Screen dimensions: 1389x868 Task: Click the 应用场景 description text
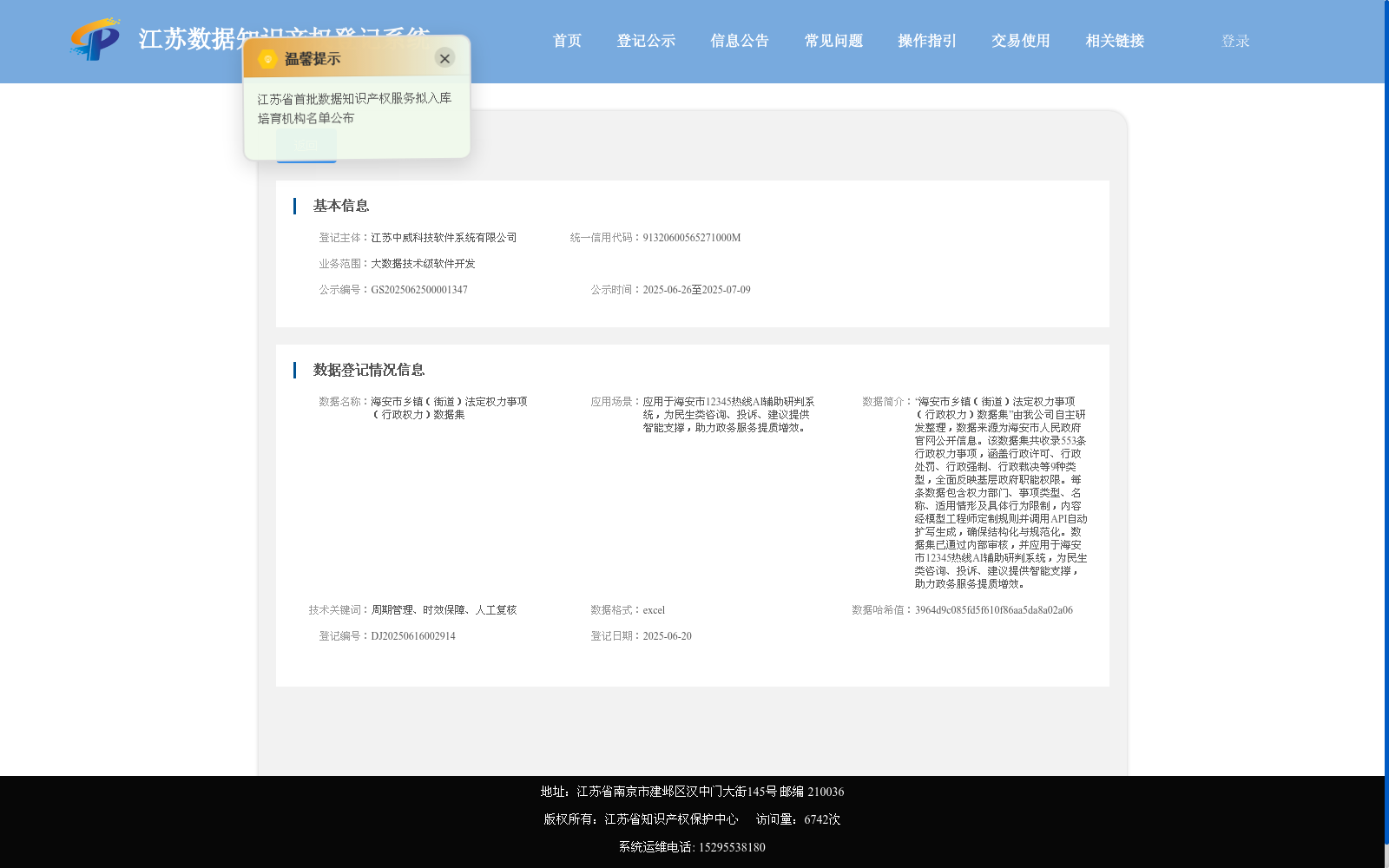728,415
